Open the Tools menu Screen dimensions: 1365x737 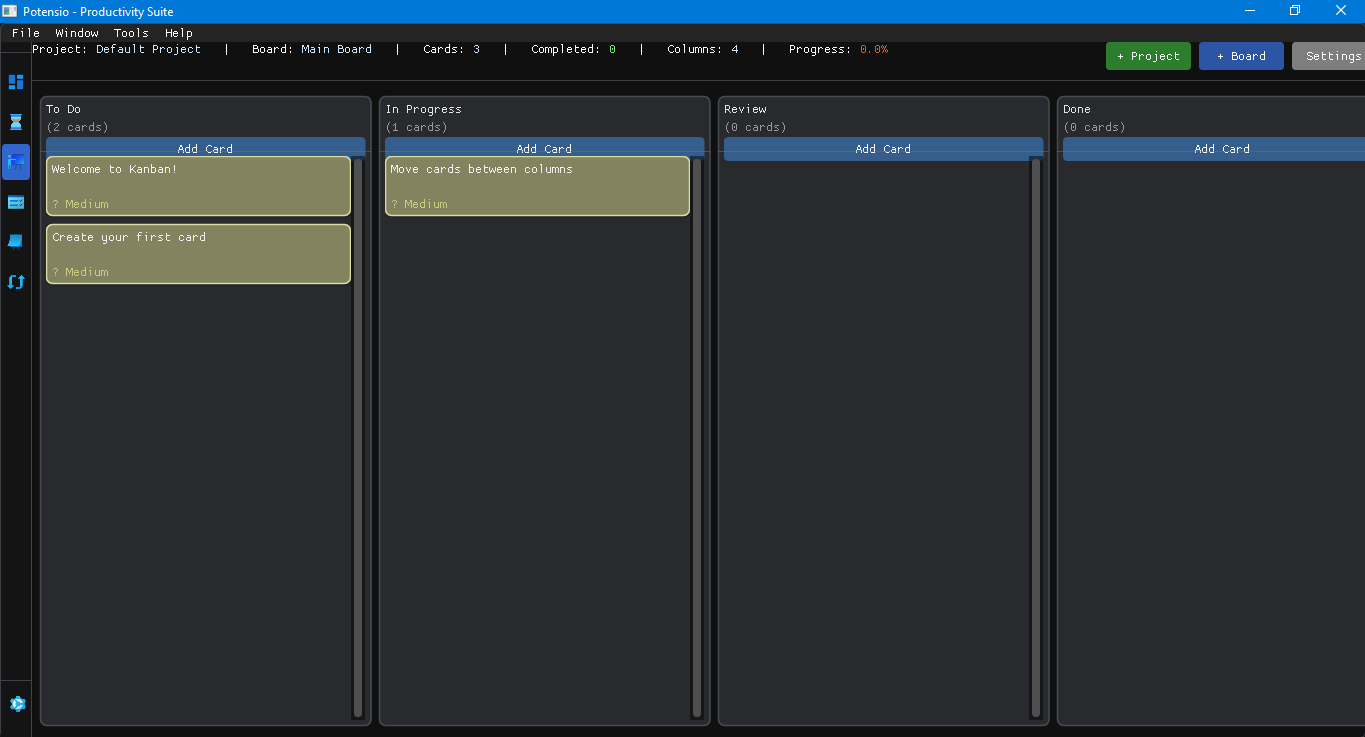pyautogui.click(x=131, y=33)
